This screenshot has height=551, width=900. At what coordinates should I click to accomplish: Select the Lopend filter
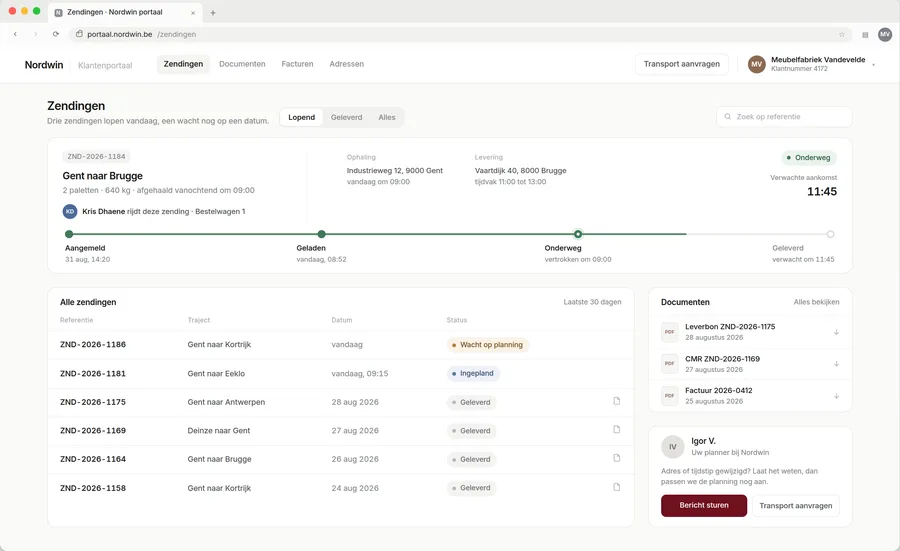click(301, 117)
